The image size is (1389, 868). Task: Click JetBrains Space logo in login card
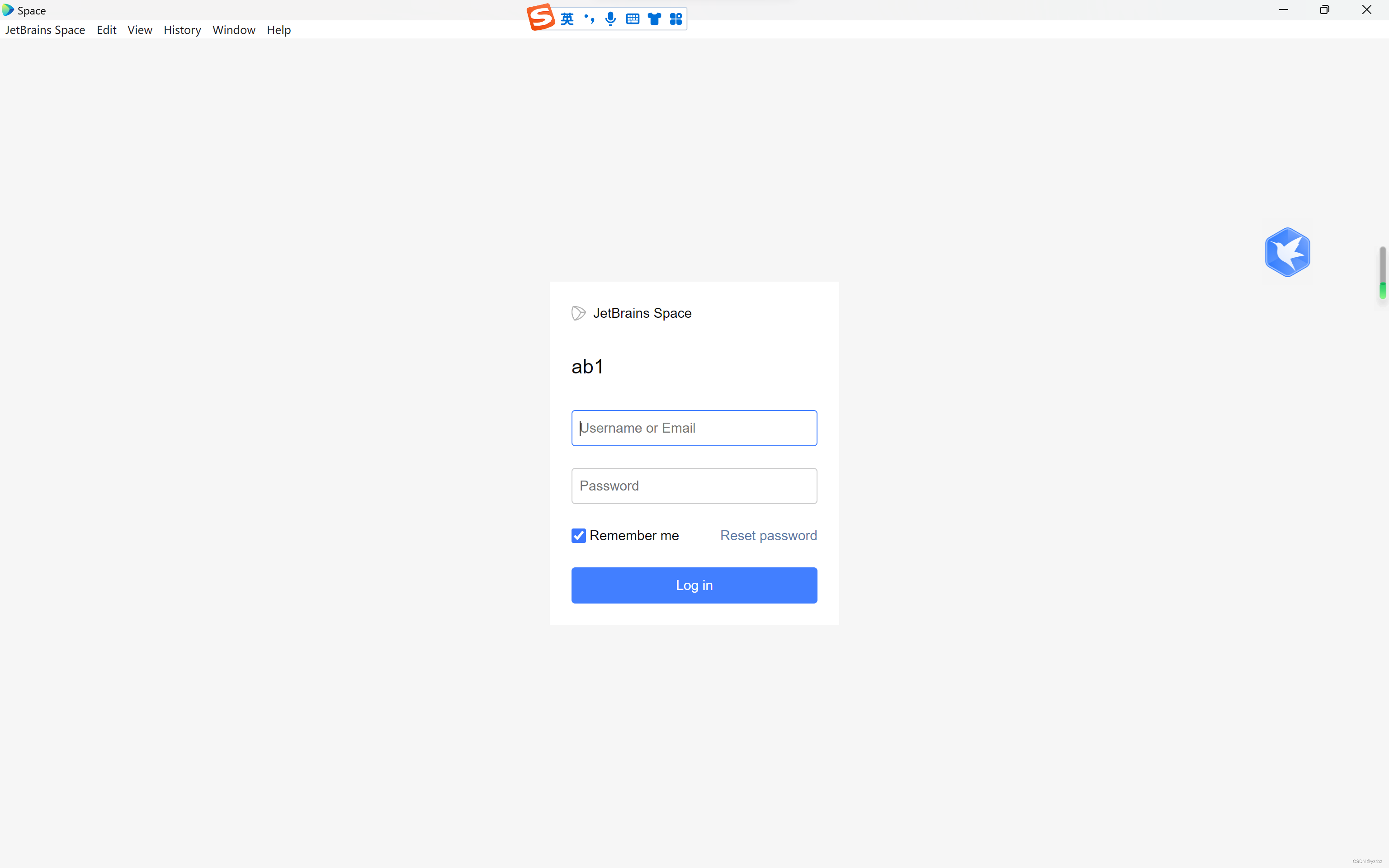pos(579,313)
